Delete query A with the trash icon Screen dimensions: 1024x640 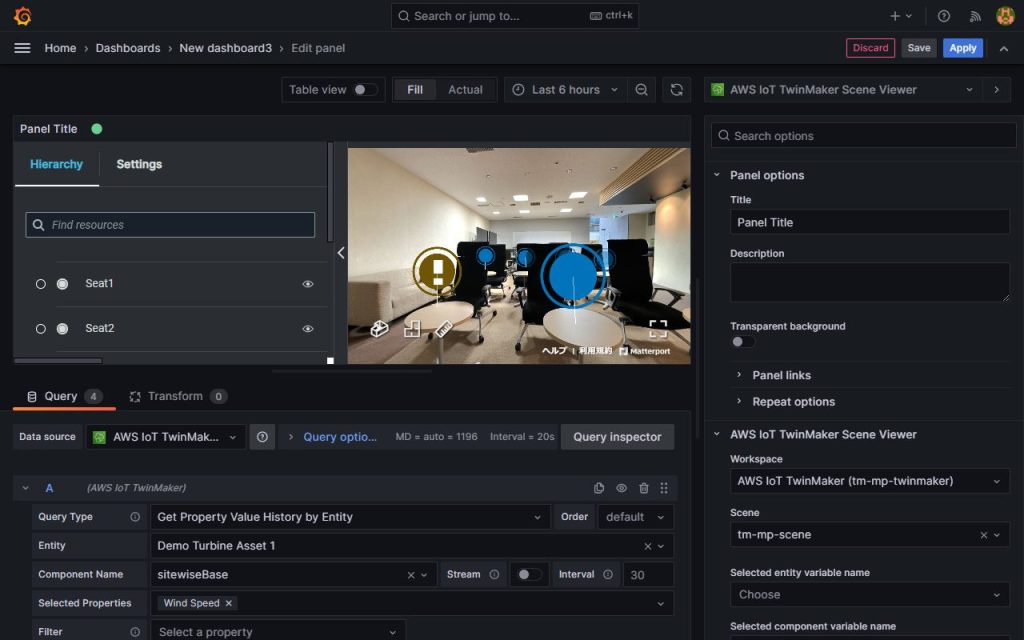point(643,487)
